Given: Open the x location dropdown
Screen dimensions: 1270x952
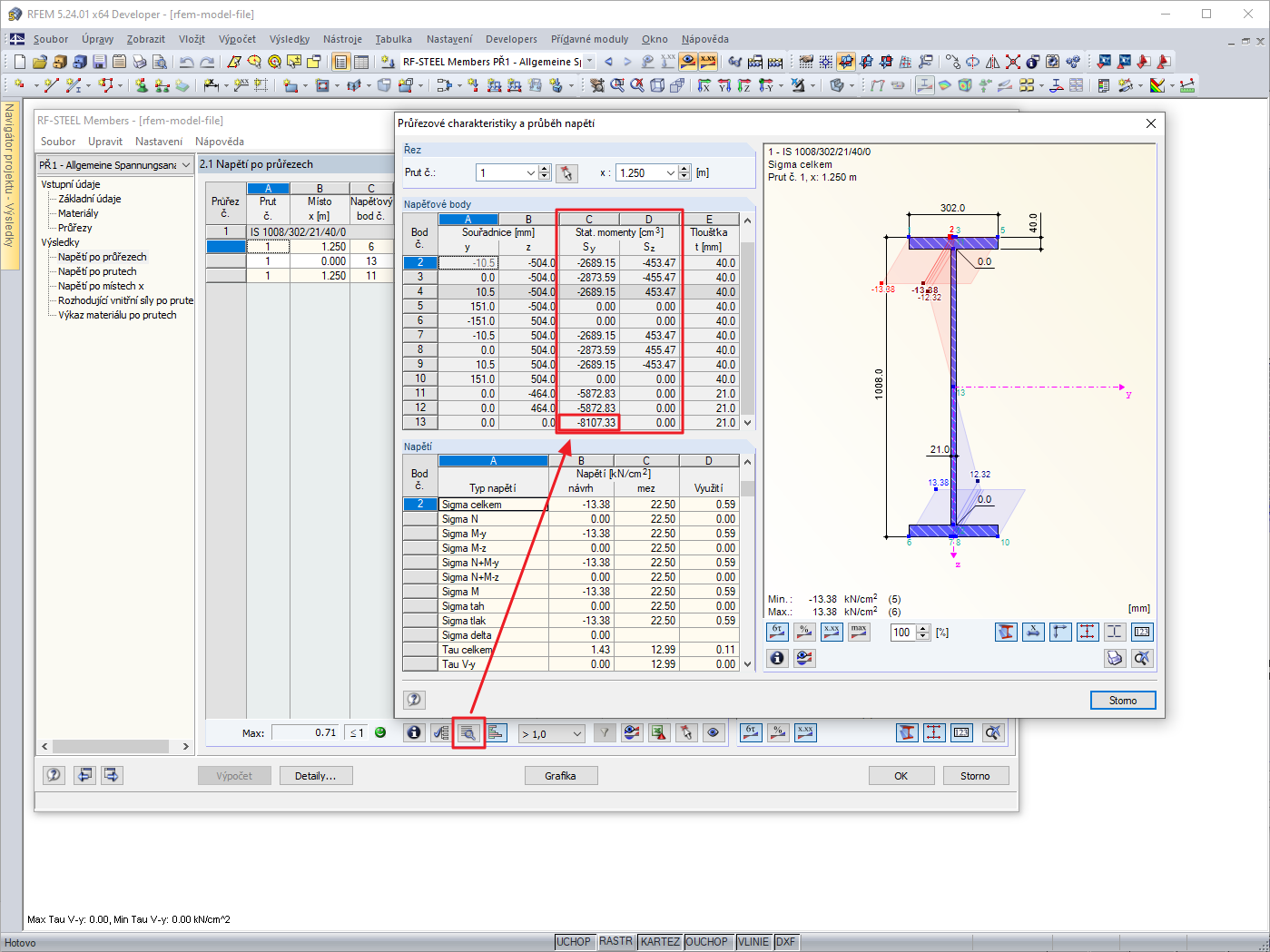Looking at the screenshot, I should point(671,172).
